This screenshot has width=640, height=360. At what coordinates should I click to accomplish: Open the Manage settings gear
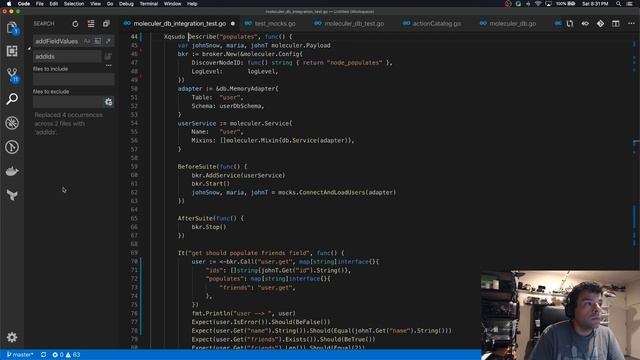pyautogui.click(x=12, y=337)
